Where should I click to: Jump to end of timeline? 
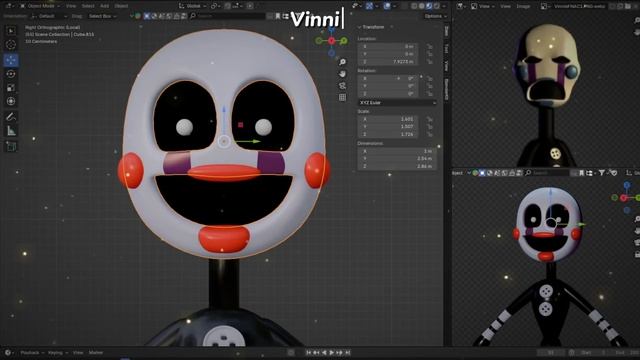tap(348, 353)
